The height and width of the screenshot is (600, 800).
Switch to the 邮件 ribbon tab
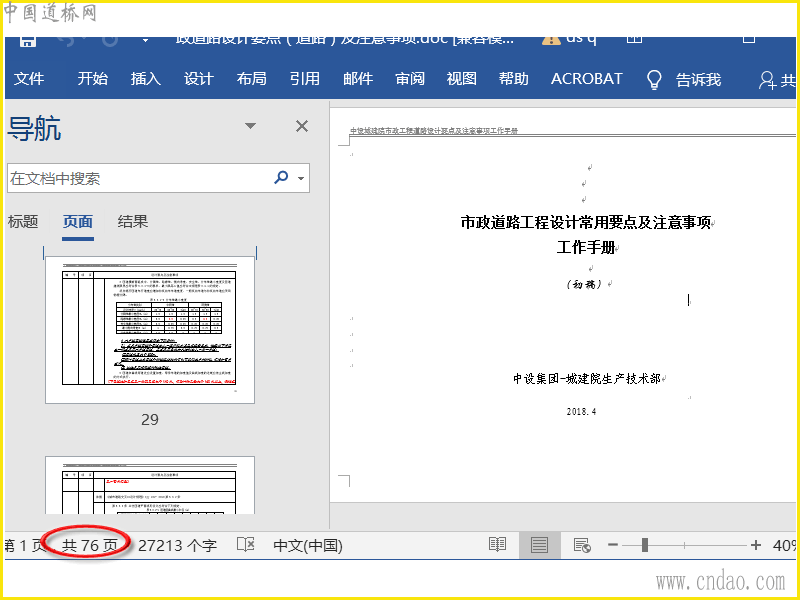[x=358, y=79]
